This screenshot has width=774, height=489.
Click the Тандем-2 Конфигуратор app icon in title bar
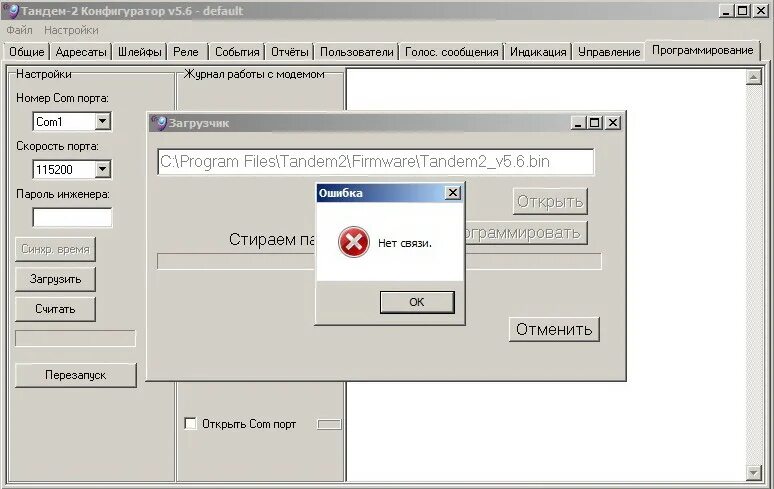[x=11, y=11]
